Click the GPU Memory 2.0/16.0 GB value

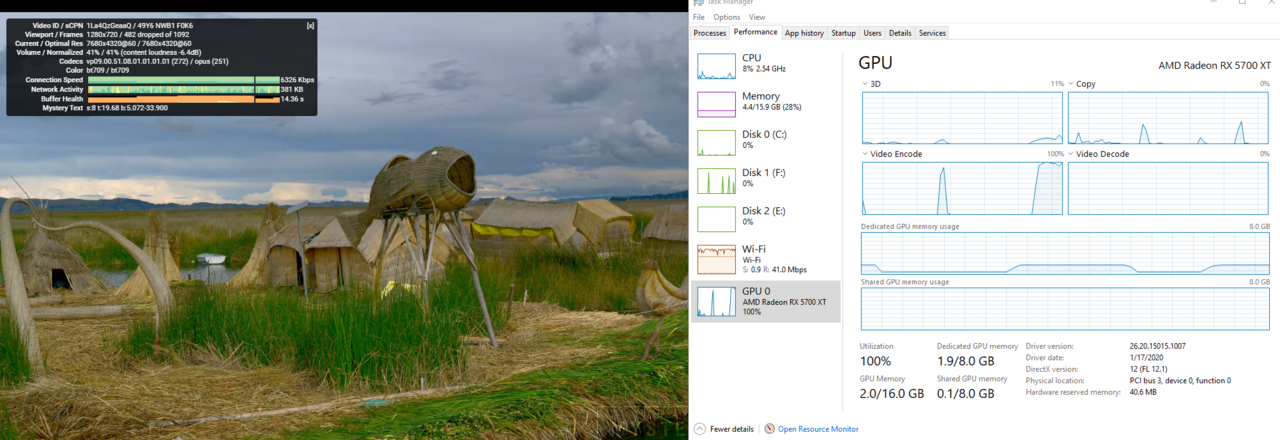pos(893,394)
